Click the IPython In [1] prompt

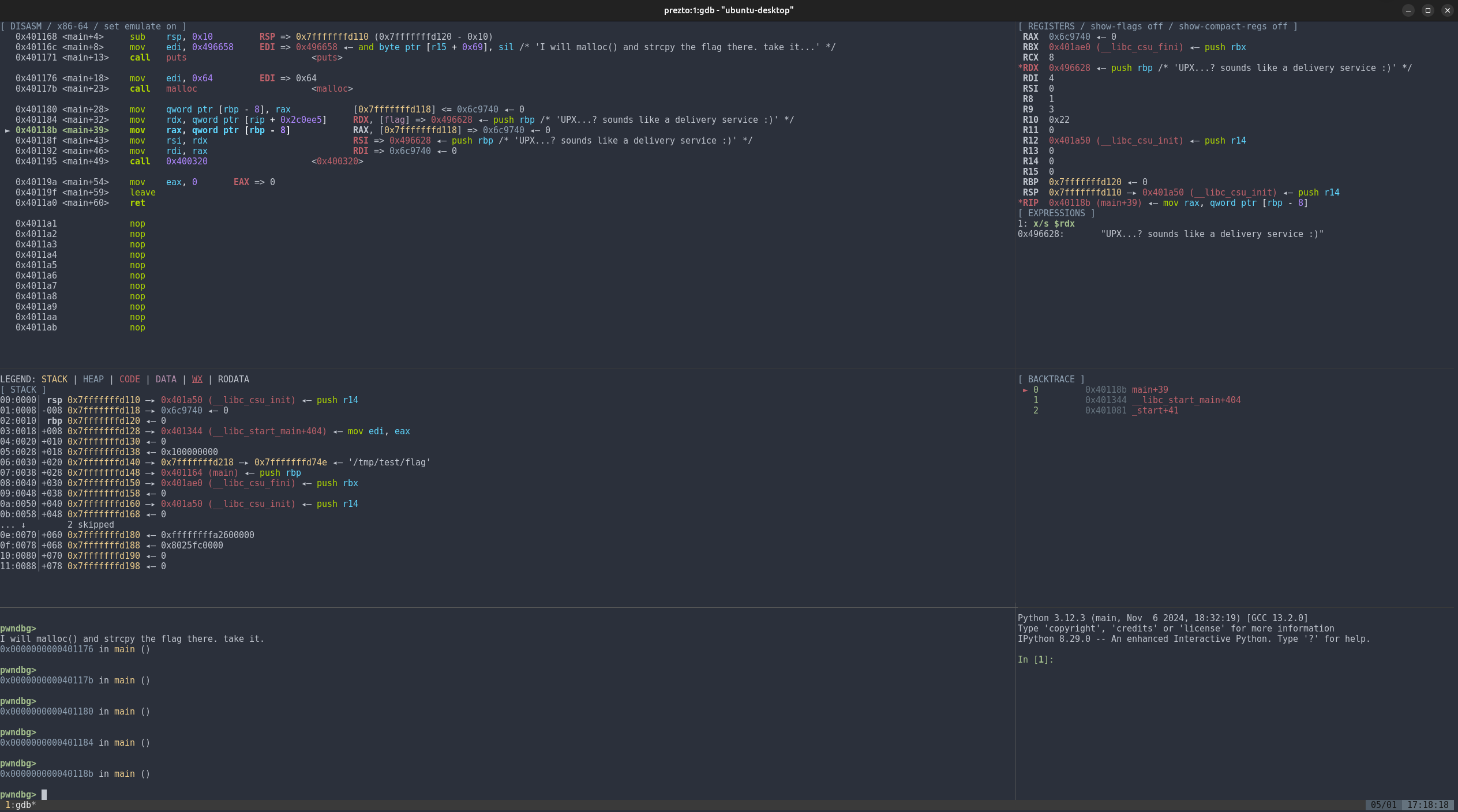tap(1035, 660)
